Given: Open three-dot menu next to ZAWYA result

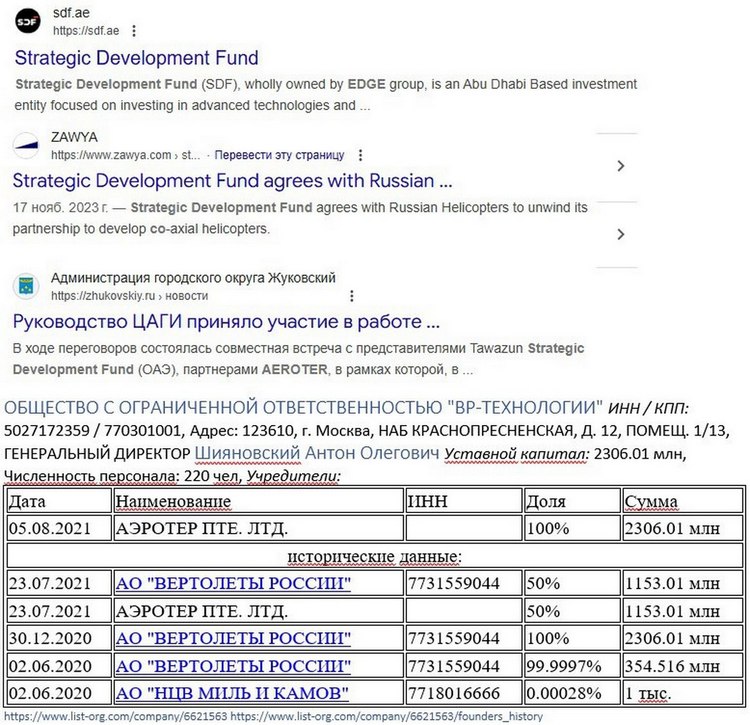Looking at the screenshot, I should (x=361, y=155).
